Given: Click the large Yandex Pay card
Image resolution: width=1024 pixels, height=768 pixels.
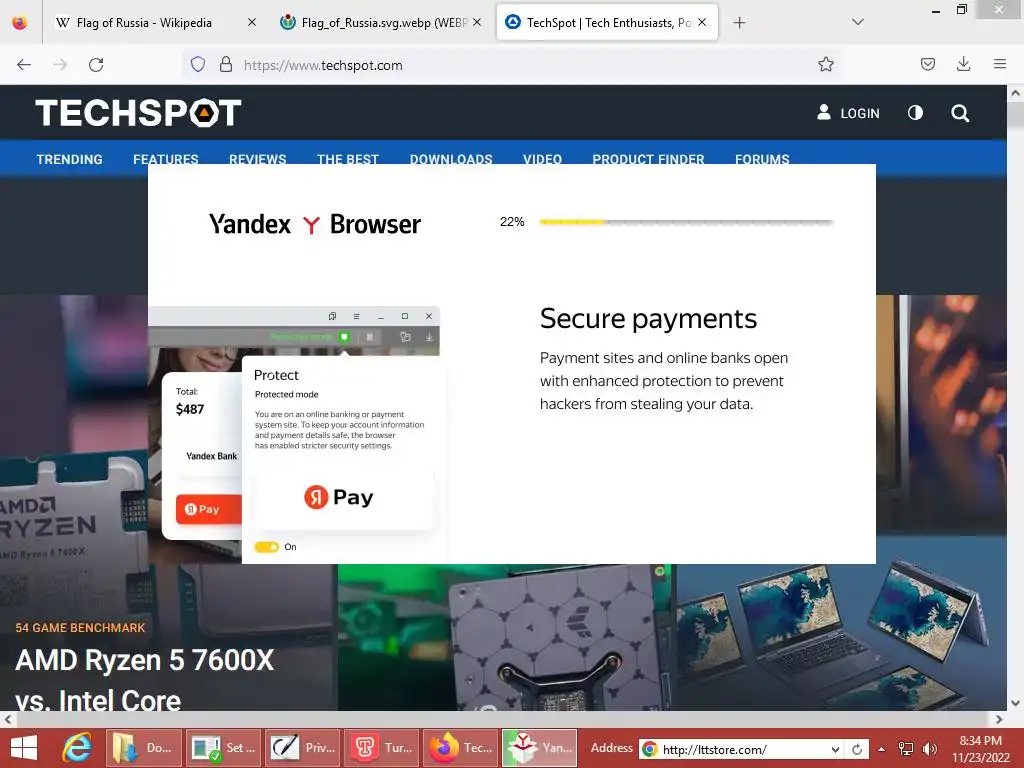Looking at the screenshot, I should tap(344, 498).
